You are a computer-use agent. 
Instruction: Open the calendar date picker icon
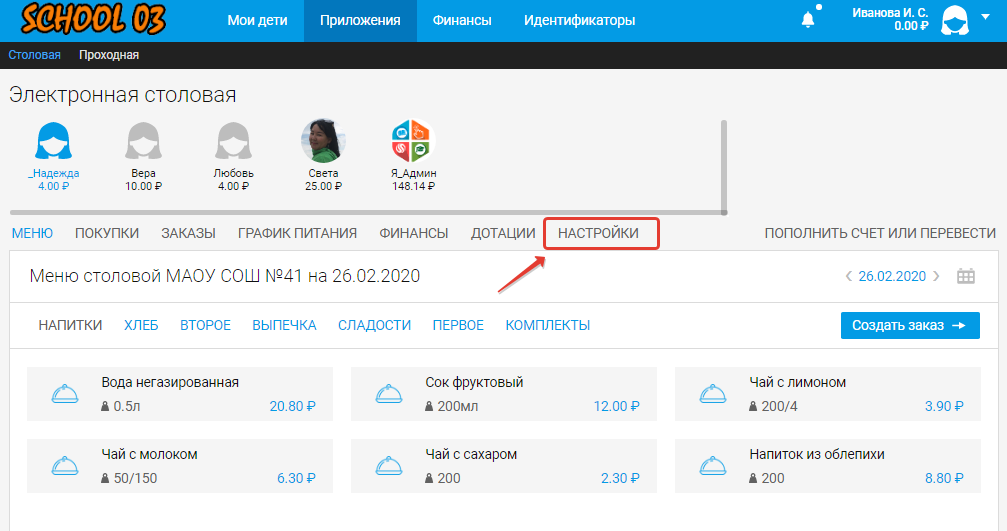[x=965, y=277]
